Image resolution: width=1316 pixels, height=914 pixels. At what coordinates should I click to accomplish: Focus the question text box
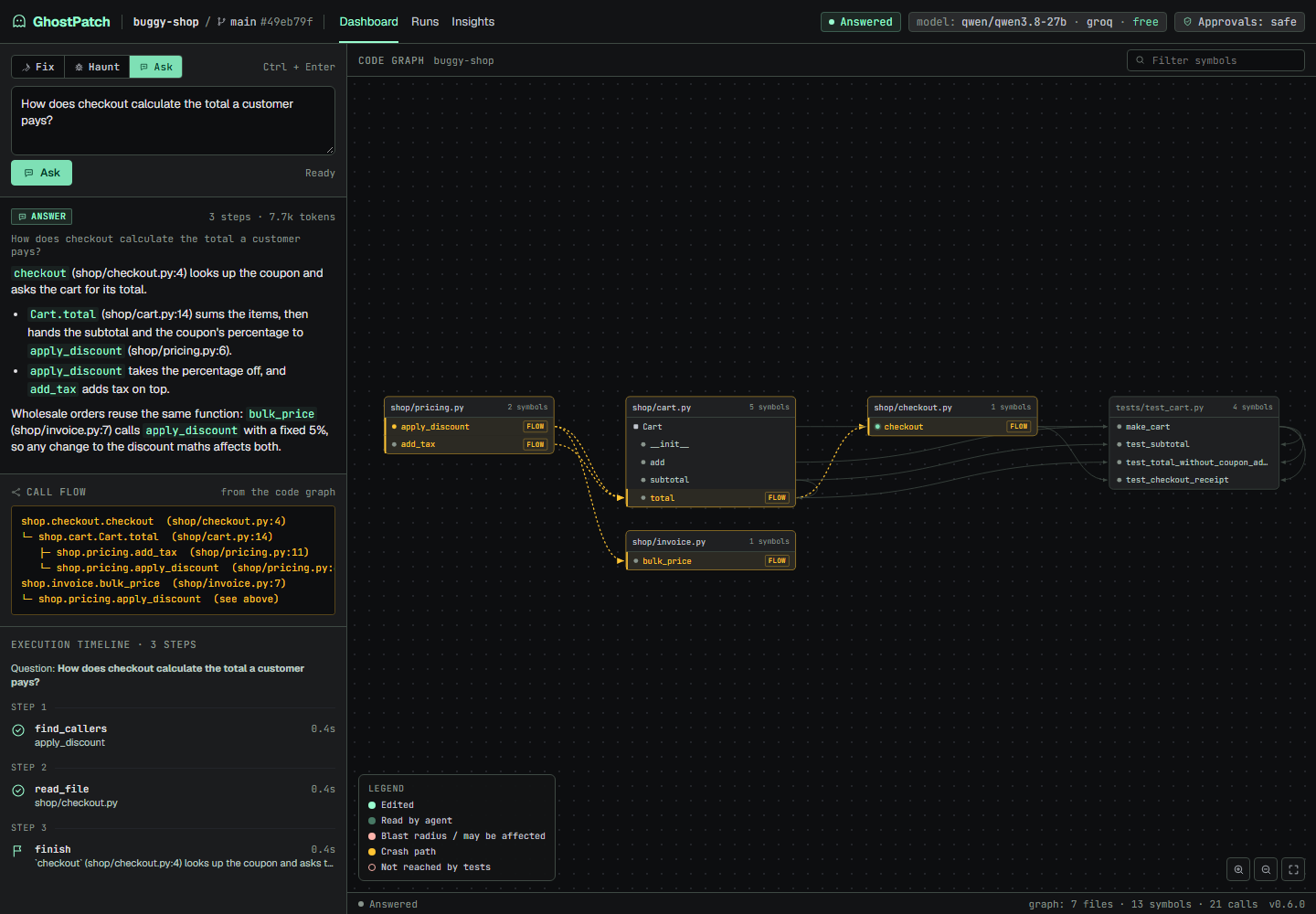pyautogui.click(x=173, y=121)
